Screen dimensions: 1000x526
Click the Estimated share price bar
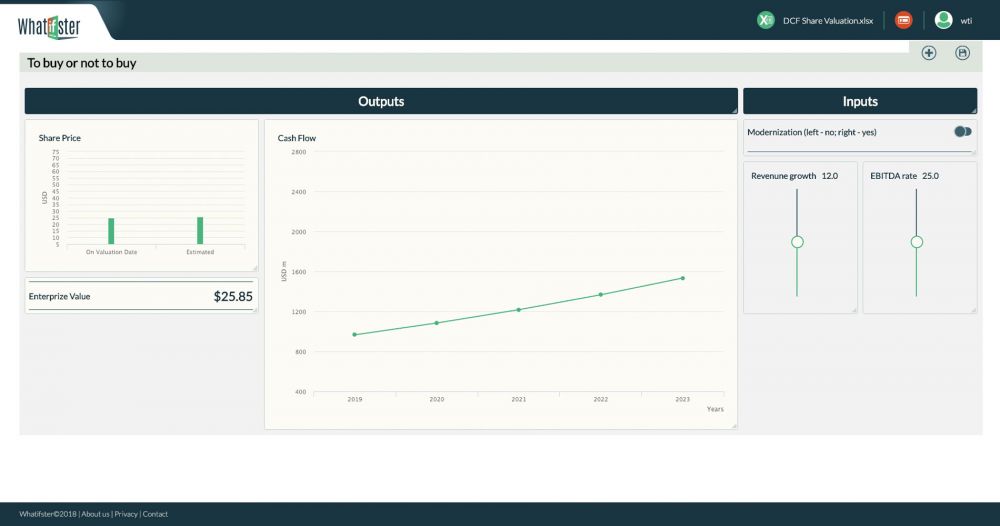pyautogui.click(x=200, y=231)
